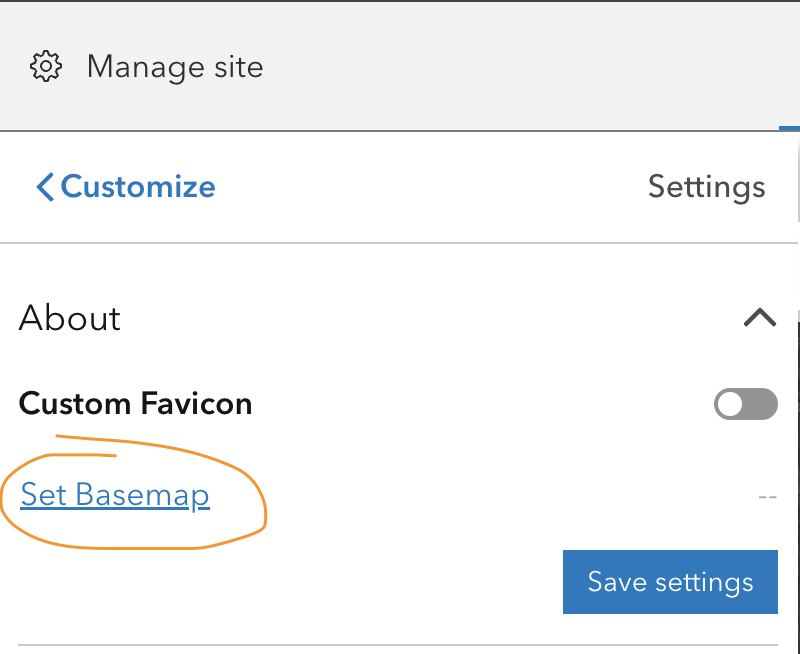800x654 pixels.
Task: Open the Set Basemap link
Action: [115, 495]
